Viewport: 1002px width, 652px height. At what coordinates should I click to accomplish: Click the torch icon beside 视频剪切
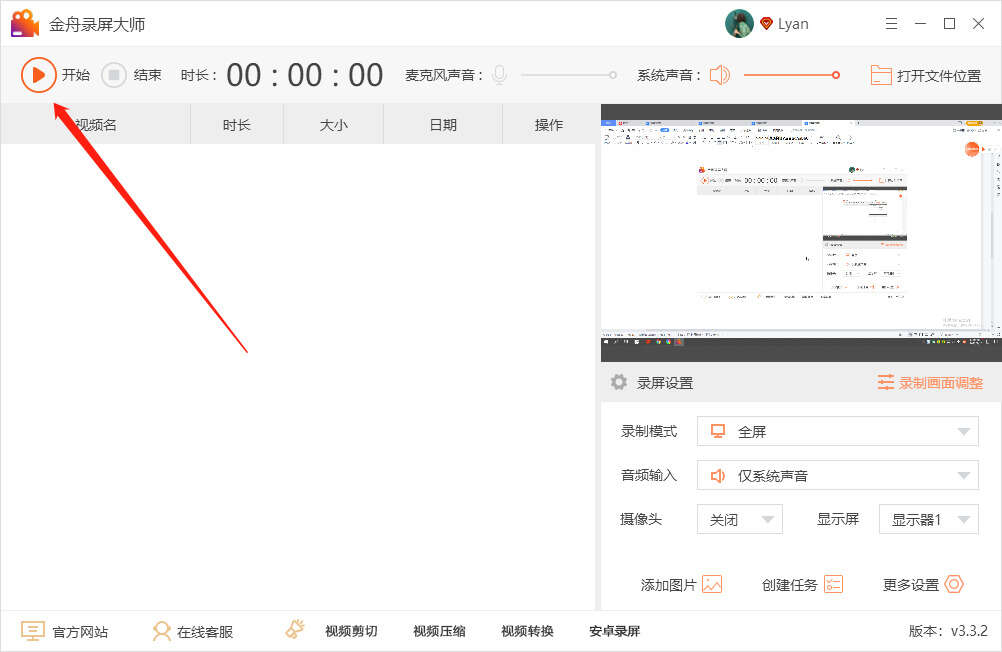(x=295, y=629)
